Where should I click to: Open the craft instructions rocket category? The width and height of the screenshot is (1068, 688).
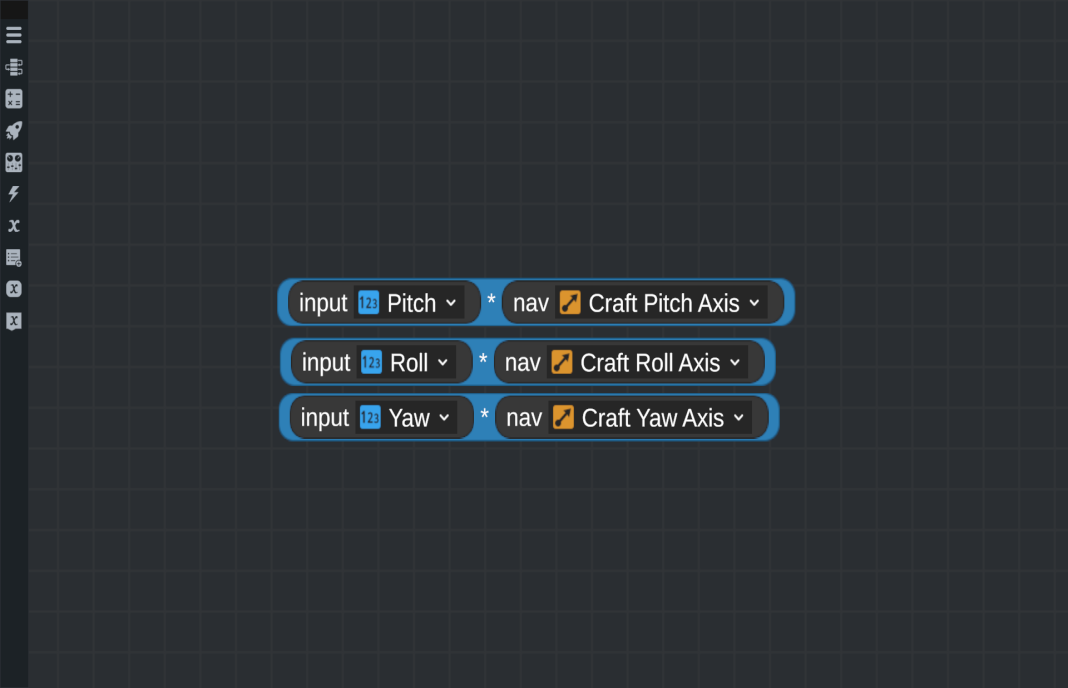[x=14, y=130]
